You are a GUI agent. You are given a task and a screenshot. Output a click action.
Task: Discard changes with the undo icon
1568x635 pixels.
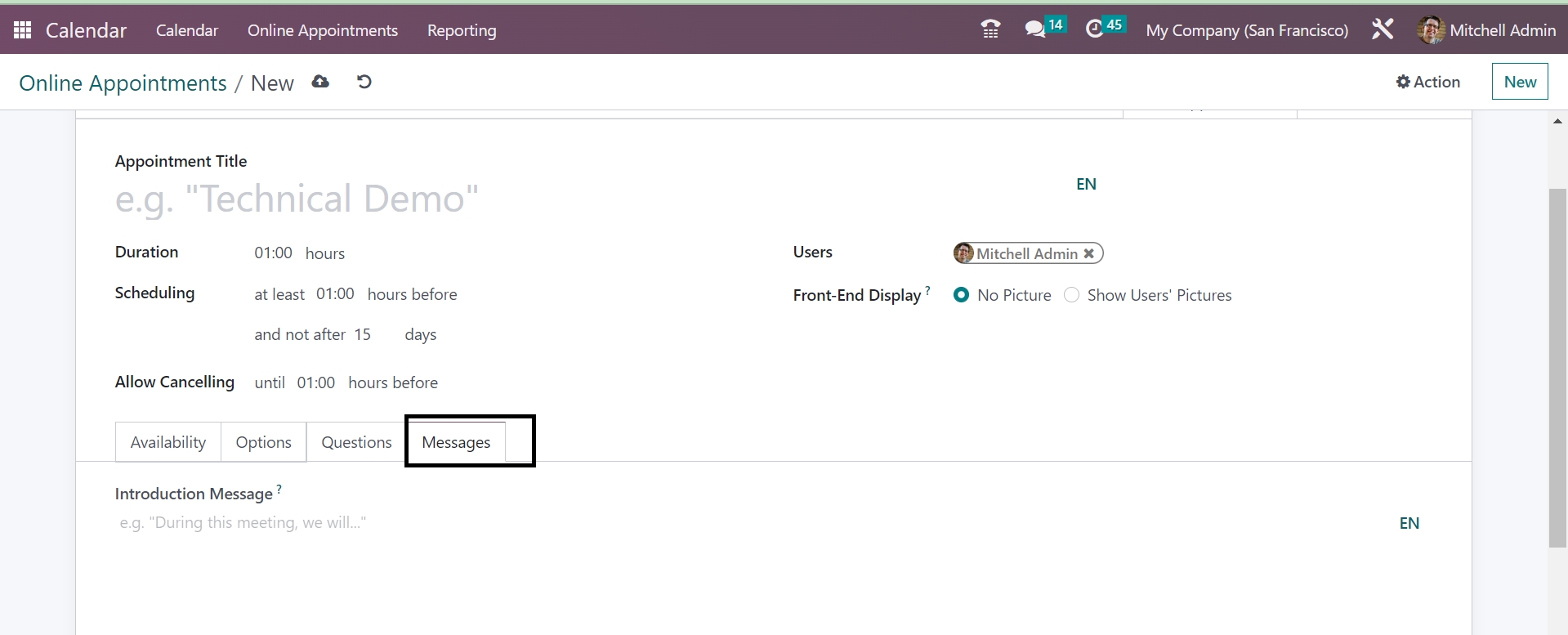pyautogui.click(x=364, y=82)
